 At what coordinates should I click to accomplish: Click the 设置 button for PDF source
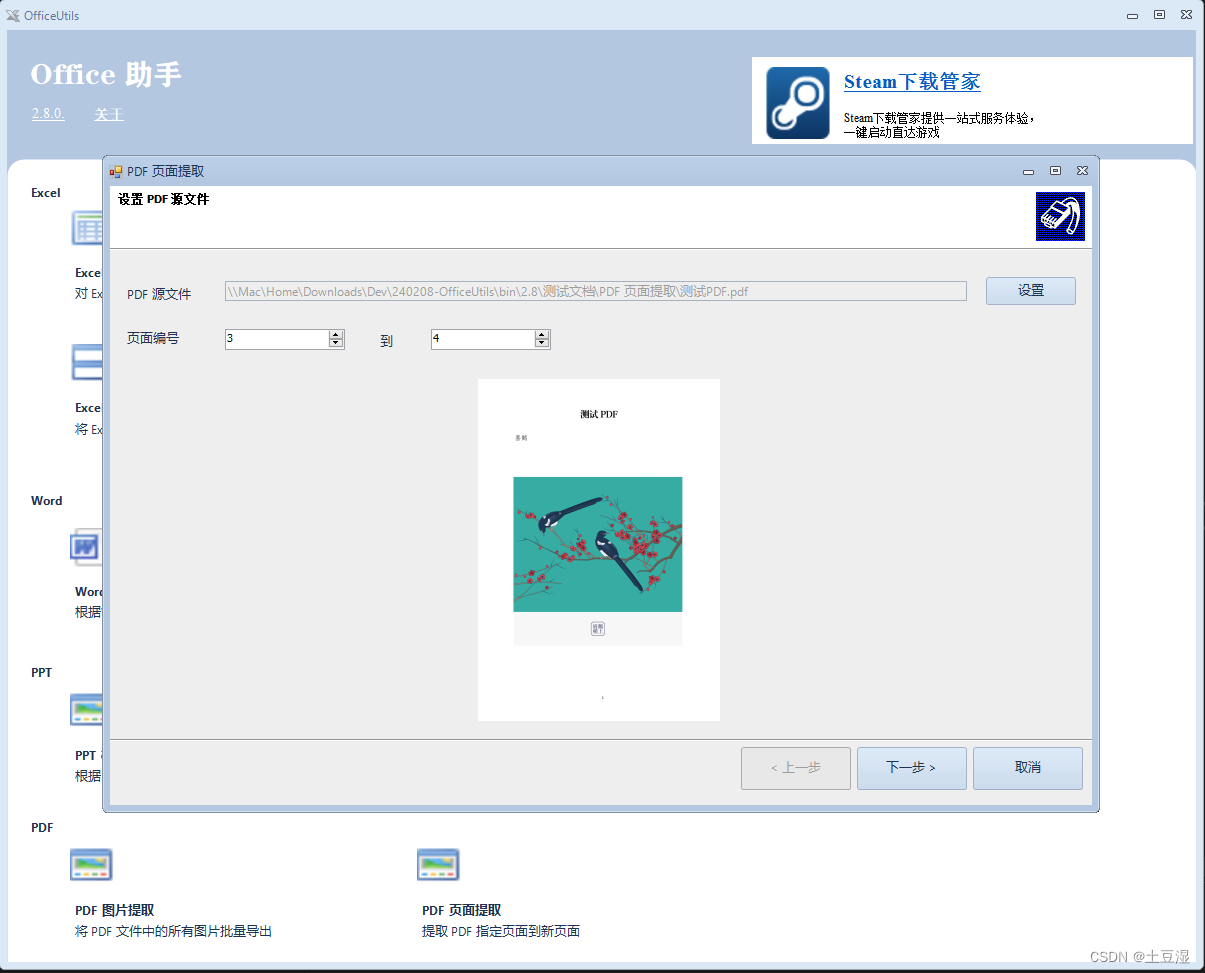pyautogui.click(x=1031, y=291)
